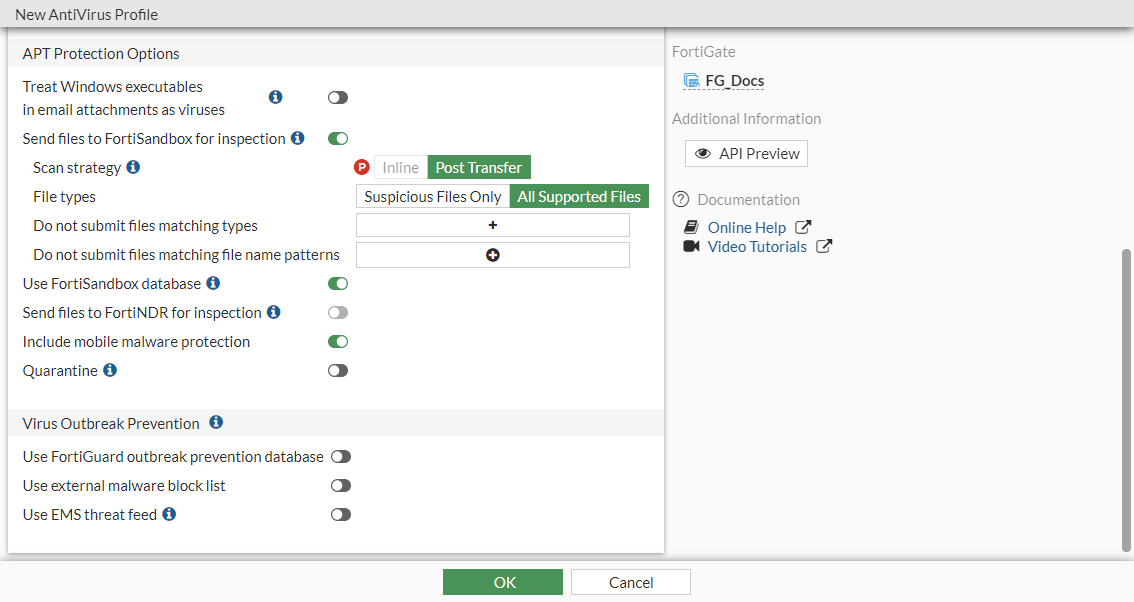Click the Documentation question mark icon
This screenshot has height=602, width=1134.
[x=682, y=199]
